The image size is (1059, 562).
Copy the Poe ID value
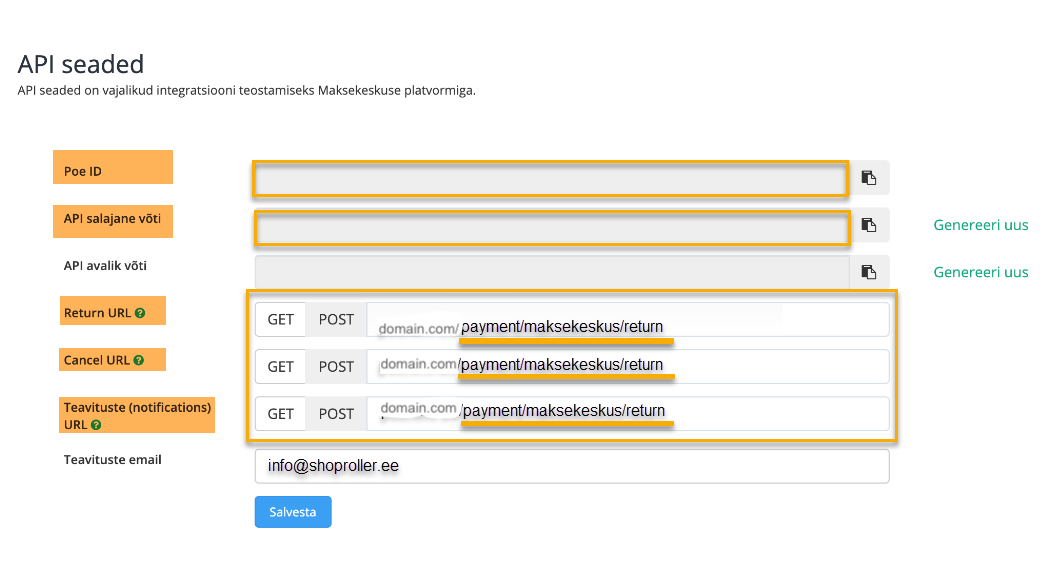pyautogui.click(x=869, y=178)
